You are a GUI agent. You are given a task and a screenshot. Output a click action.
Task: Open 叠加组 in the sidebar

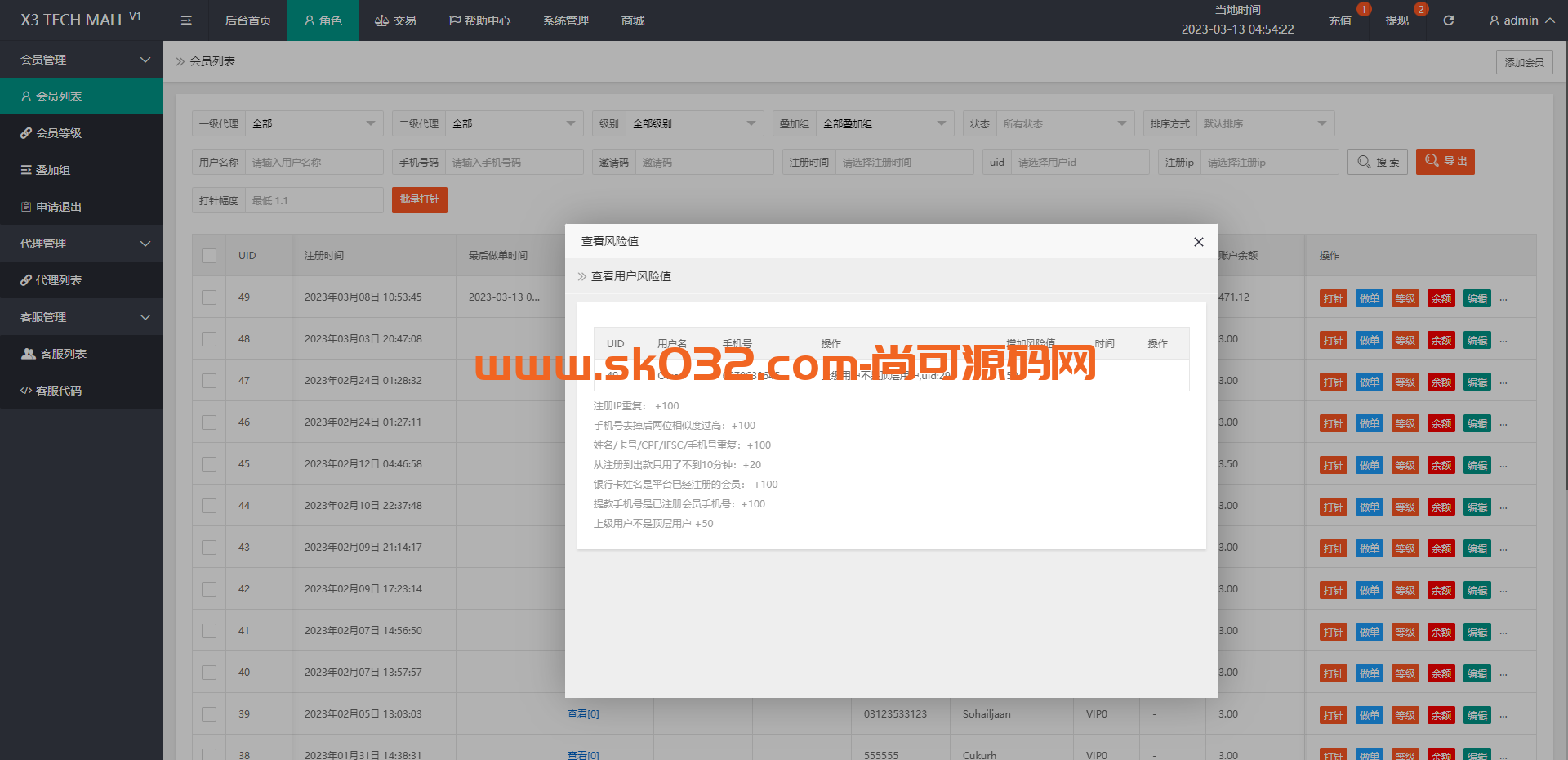[82, 170]
